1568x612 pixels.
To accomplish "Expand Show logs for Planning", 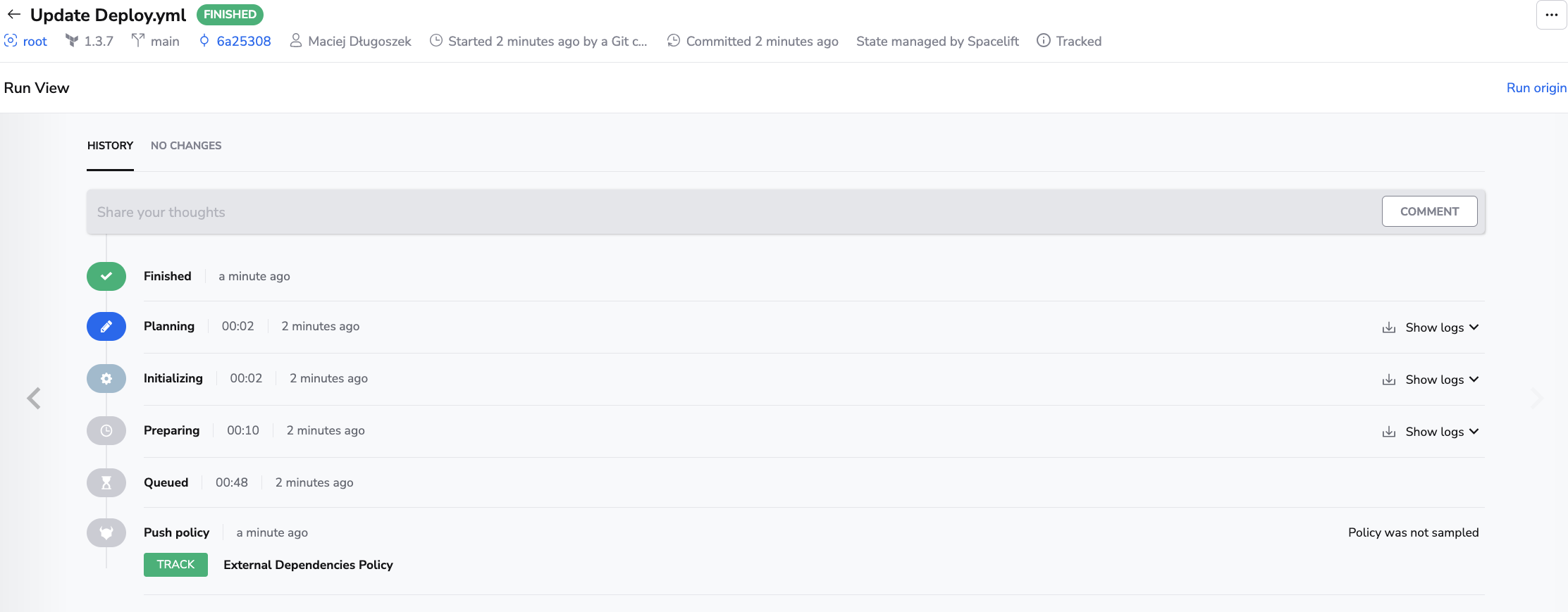I will (x=1441, y=327).
